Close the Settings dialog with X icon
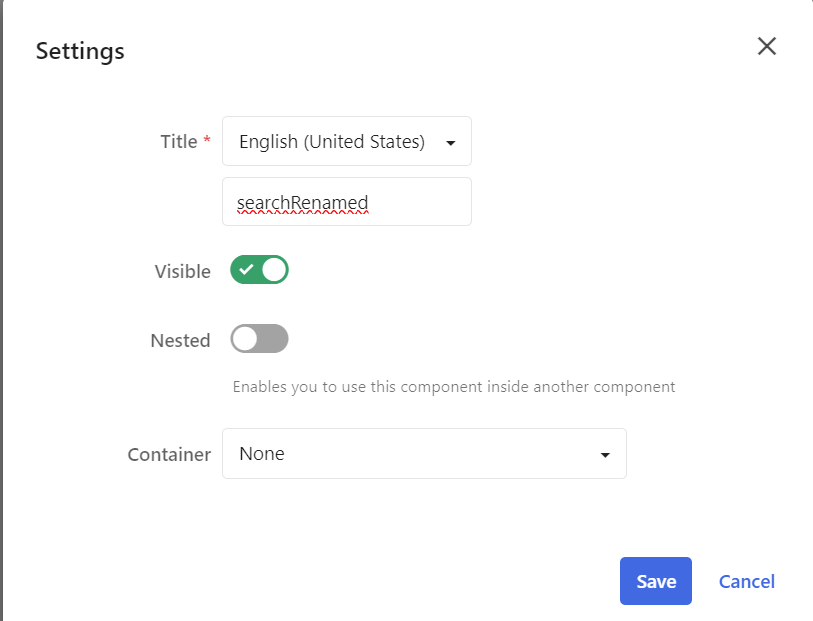This screenshot has height=621, width=813. (766, 46)
